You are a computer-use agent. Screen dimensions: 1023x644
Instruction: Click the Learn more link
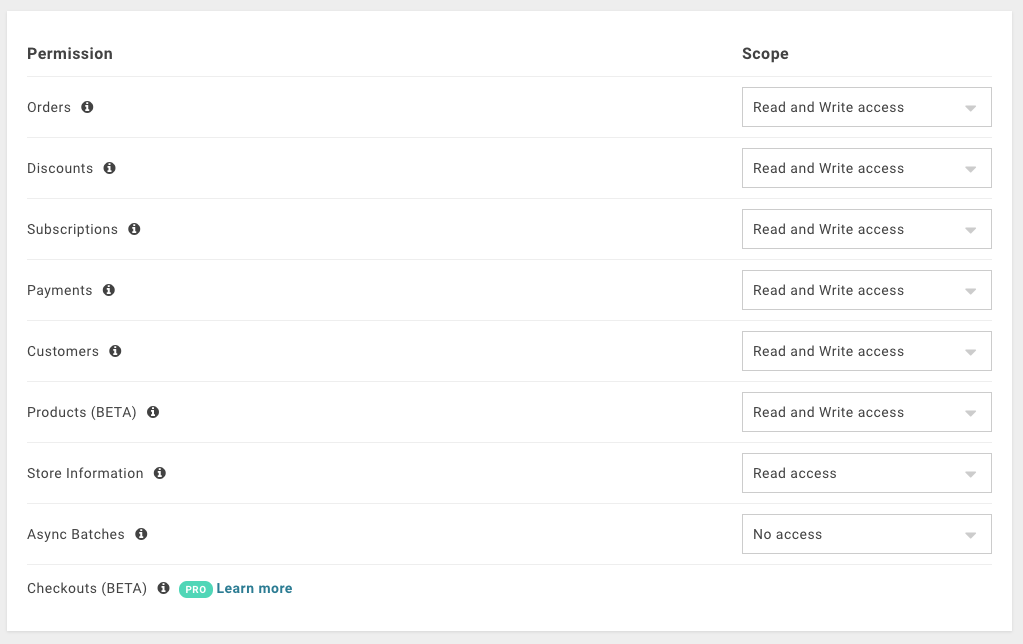(254, 588)
